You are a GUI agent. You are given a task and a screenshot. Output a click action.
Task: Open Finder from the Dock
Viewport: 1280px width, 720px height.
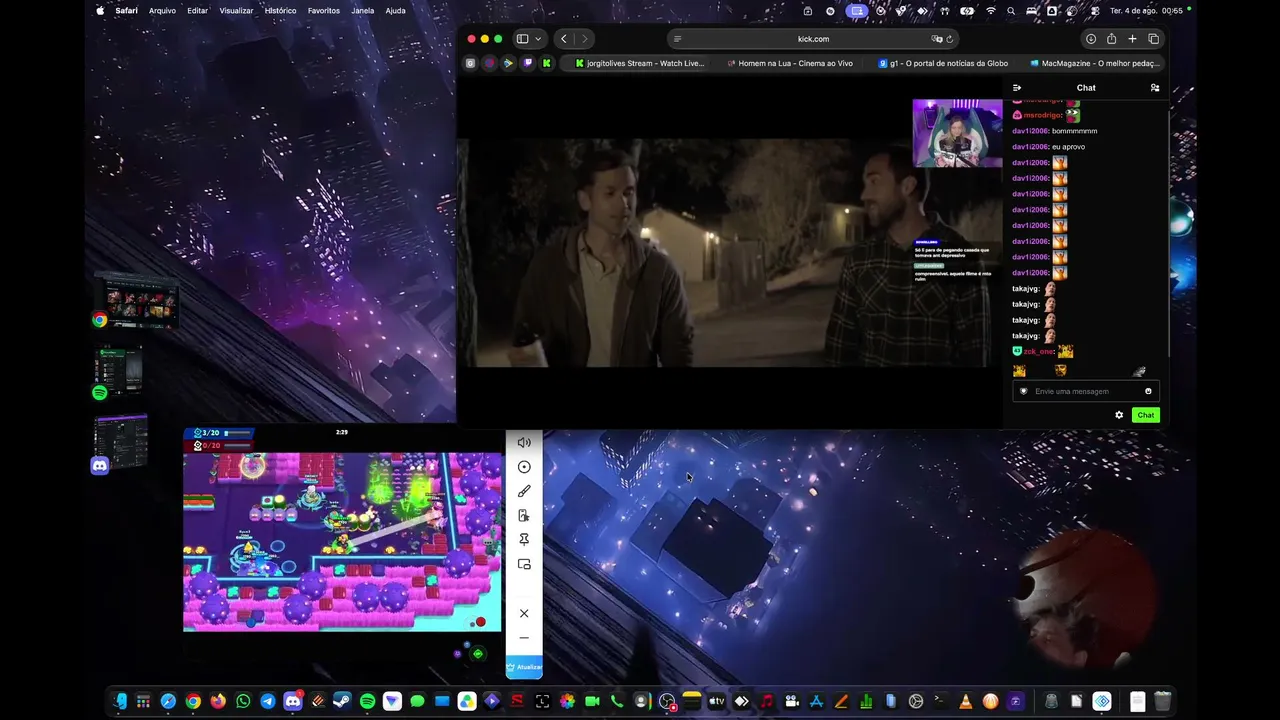click(120, 701)
